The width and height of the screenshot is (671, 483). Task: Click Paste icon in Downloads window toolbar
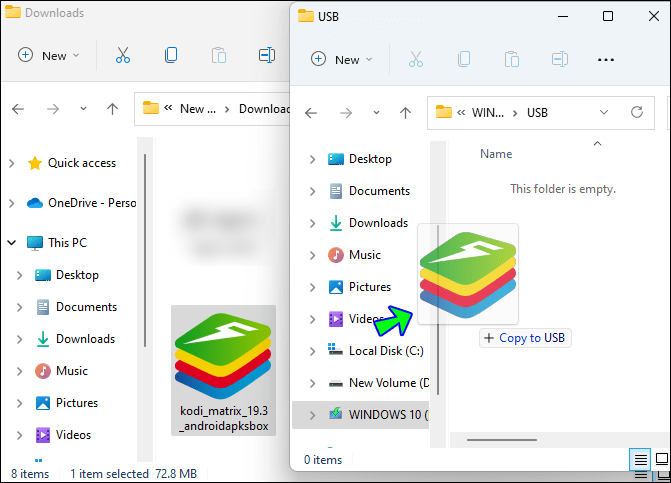tap(219, 56)
